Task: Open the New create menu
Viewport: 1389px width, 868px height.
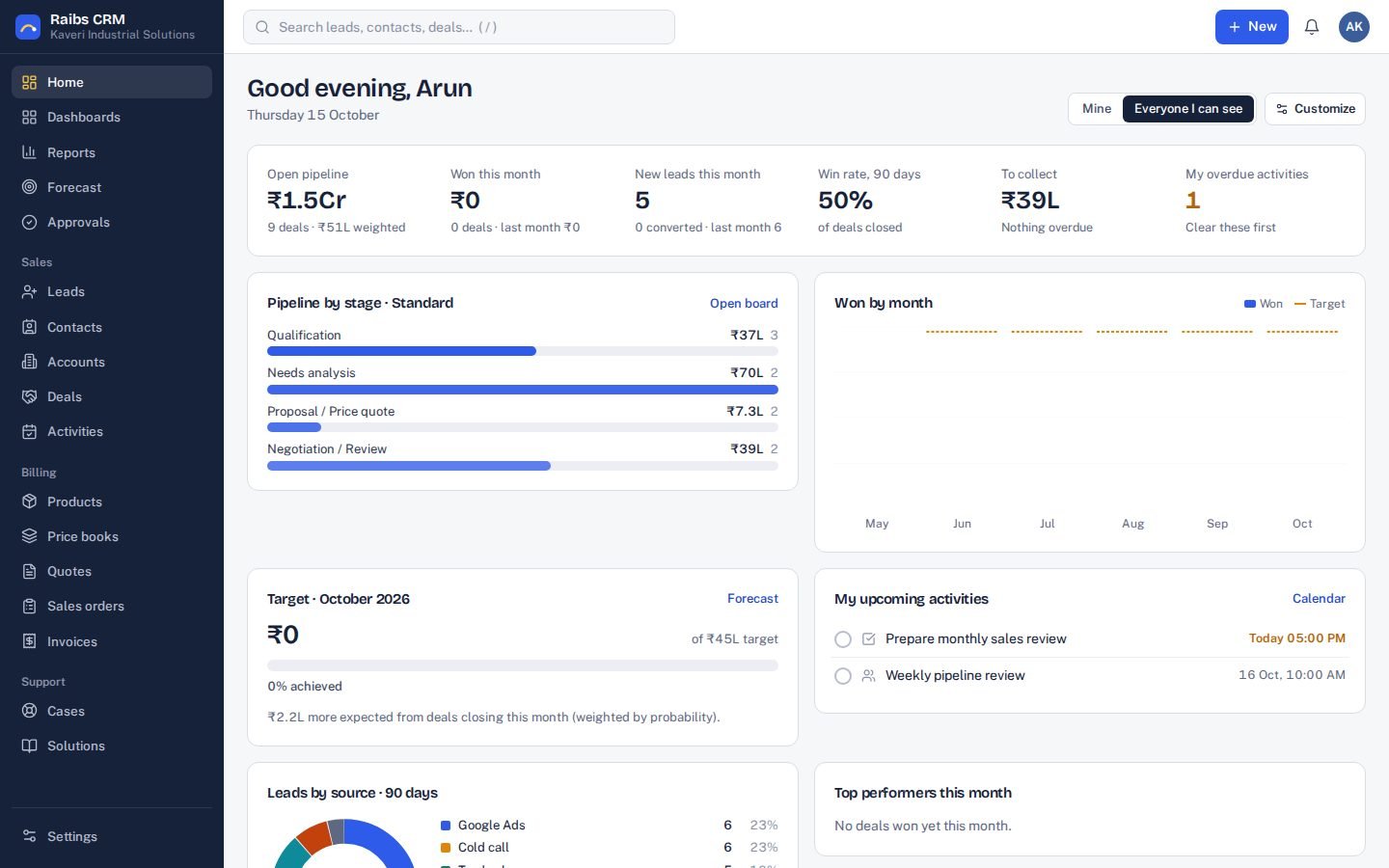Action: tap(1252, 27)
